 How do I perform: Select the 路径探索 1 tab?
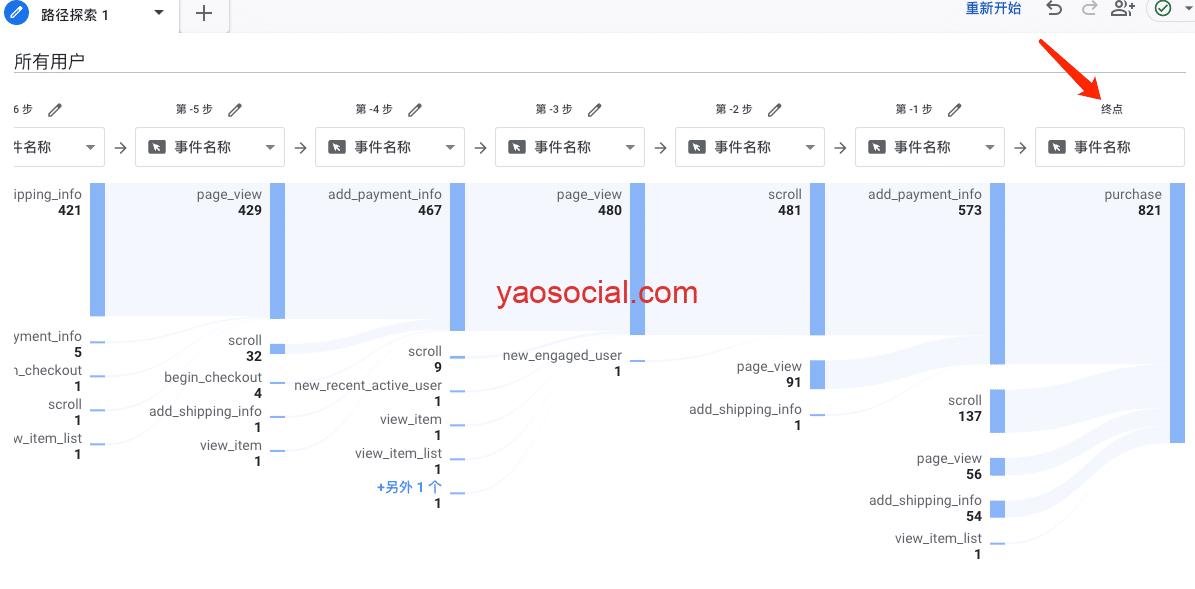tap(75, 15)
